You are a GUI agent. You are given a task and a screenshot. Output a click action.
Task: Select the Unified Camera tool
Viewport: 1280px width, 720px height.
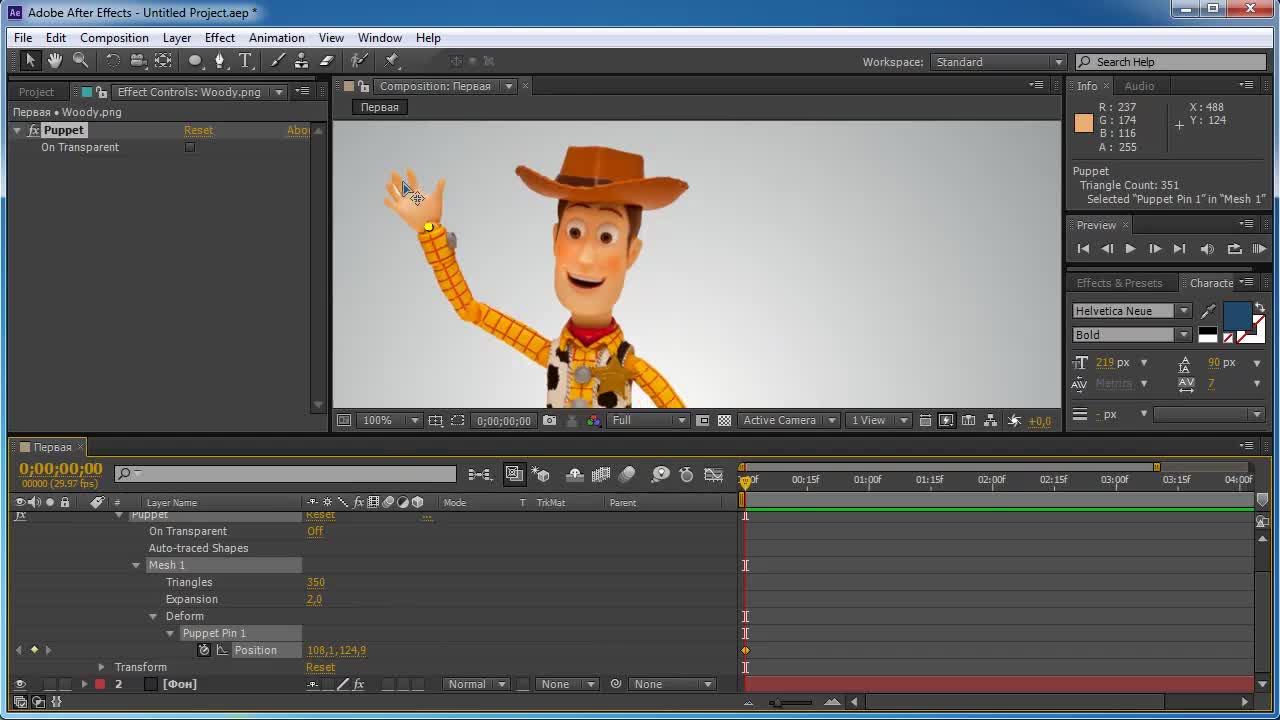[x=138, y=61]
